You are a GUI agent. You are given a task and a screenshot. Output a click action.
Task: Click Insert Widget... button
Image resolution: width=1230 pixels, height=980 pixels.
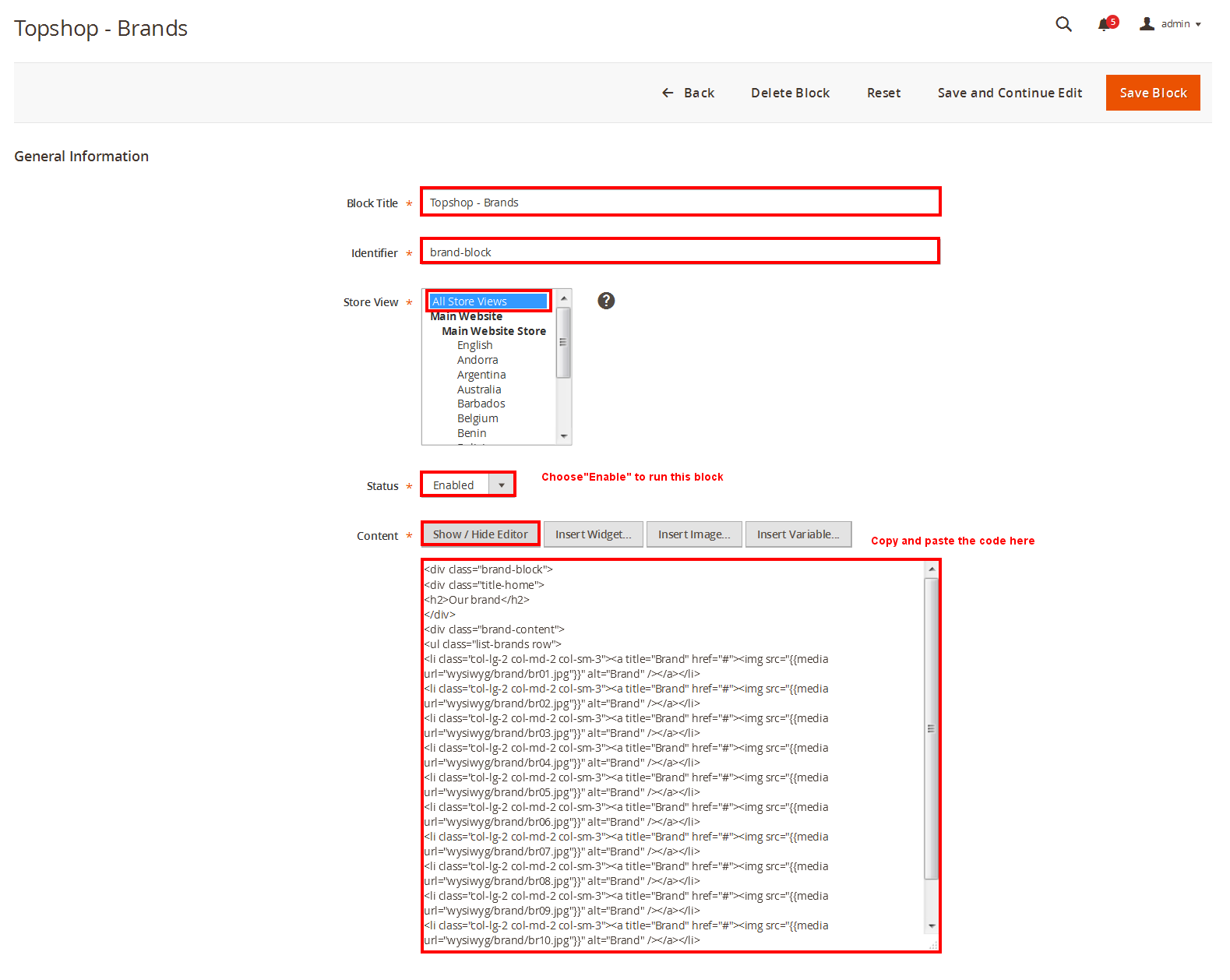click(x=593, y=534)
